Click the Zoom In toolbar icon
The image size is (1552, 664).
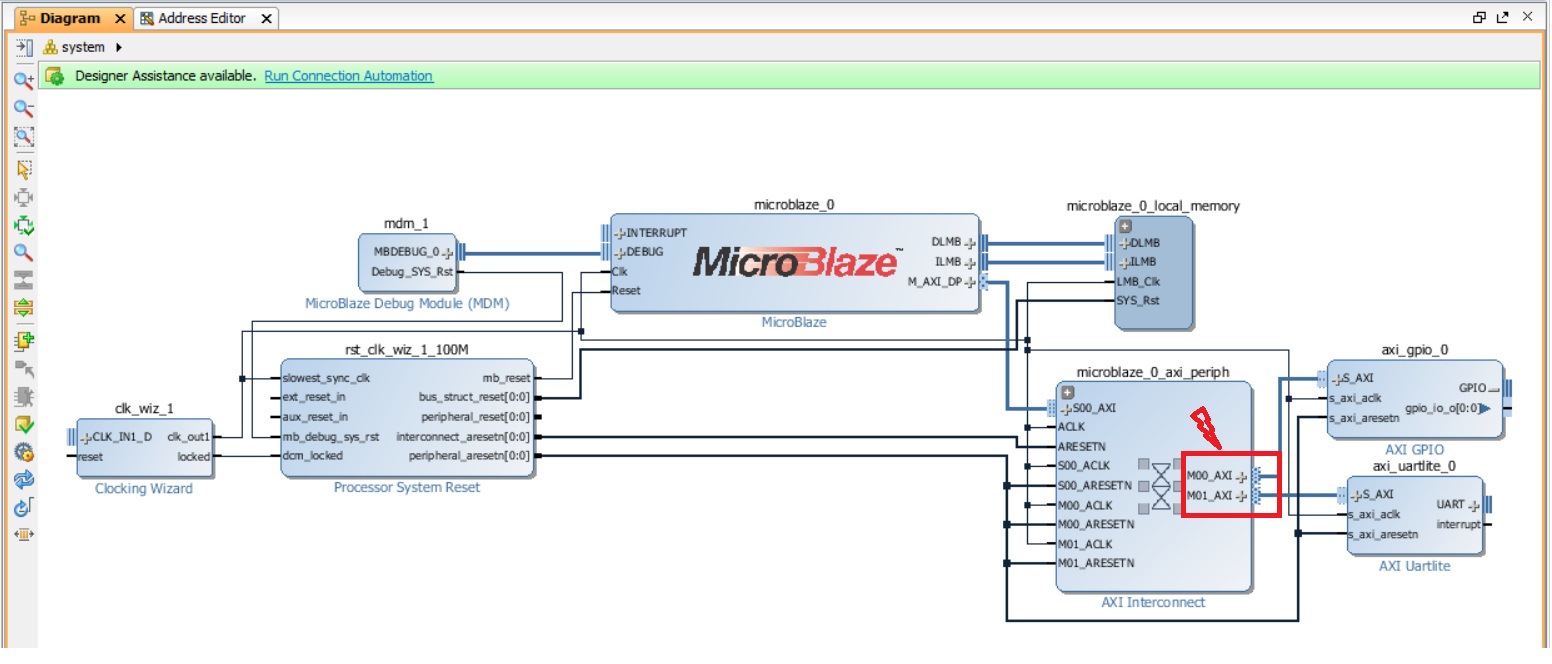[23, 79]
